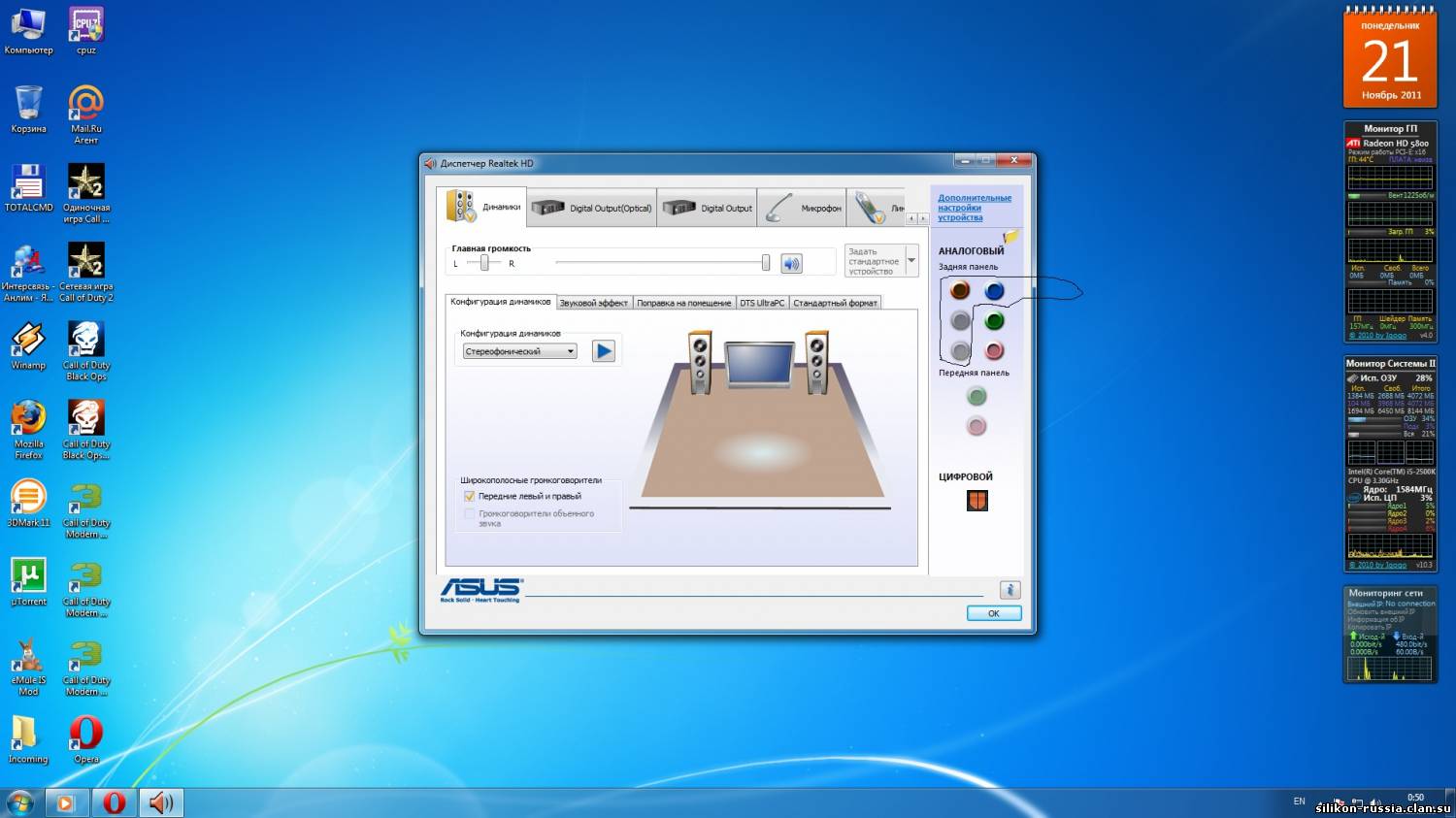Open the Стандартный формат sub-tab

(835, 303)
